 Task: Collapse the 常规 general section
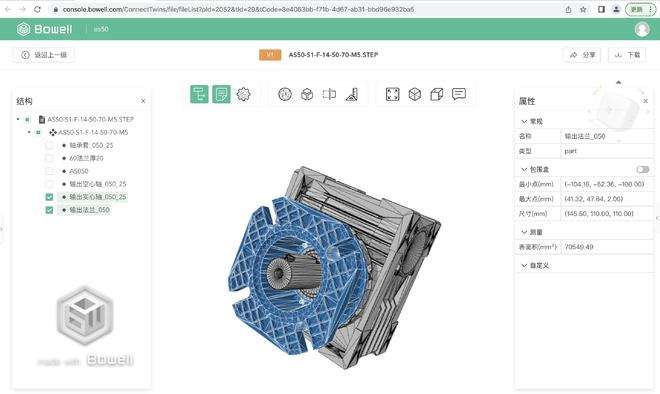tap(524, 121)
